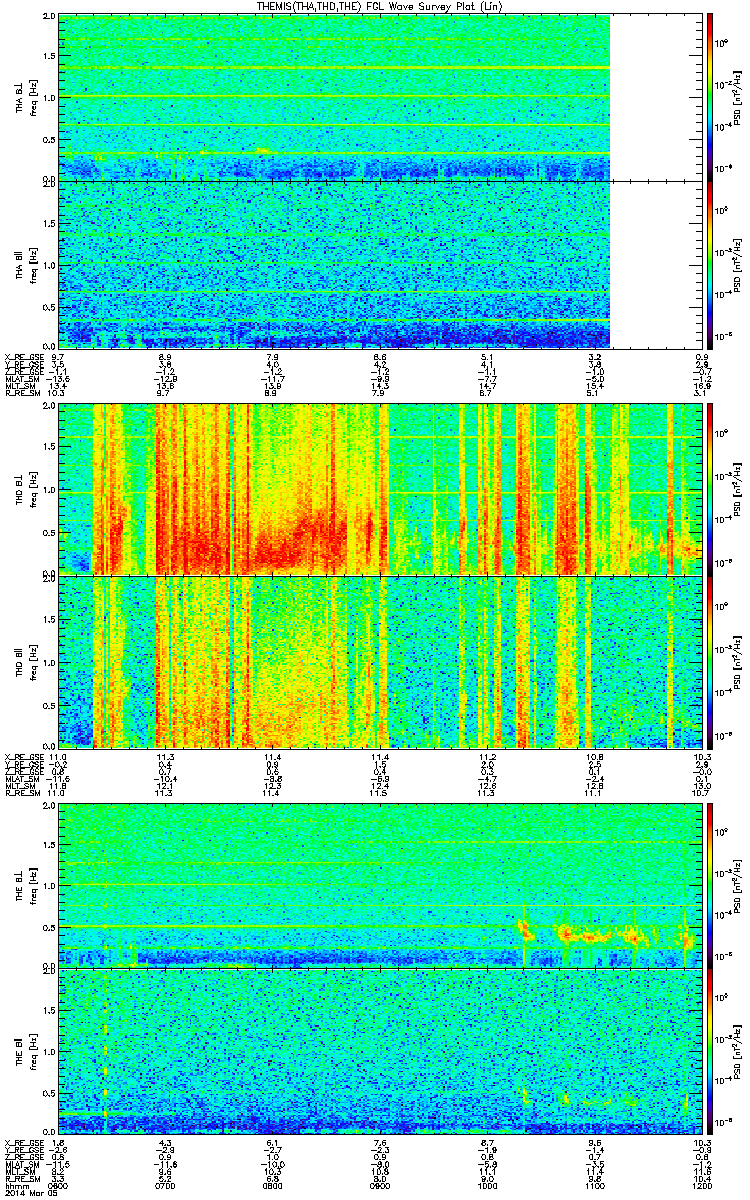Click PSD [nT²/Hz] label beside THD B-perpendicular color bar
The width and height of the screenshot is (750, 1200).
coord(737,491)
